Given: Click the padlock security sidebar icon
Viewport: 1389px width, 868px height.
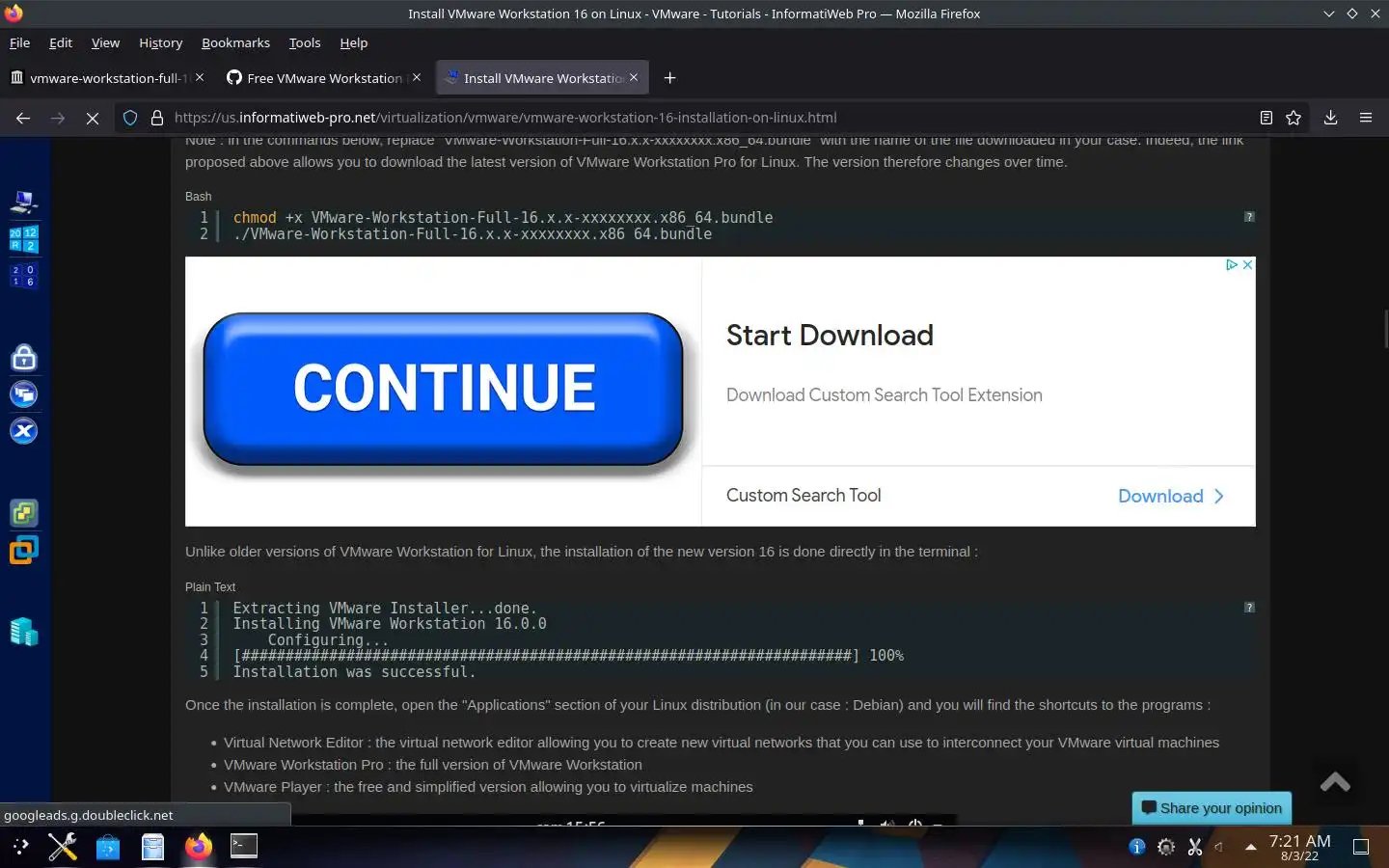Looking at the screenshot, I should coord(24,358).
